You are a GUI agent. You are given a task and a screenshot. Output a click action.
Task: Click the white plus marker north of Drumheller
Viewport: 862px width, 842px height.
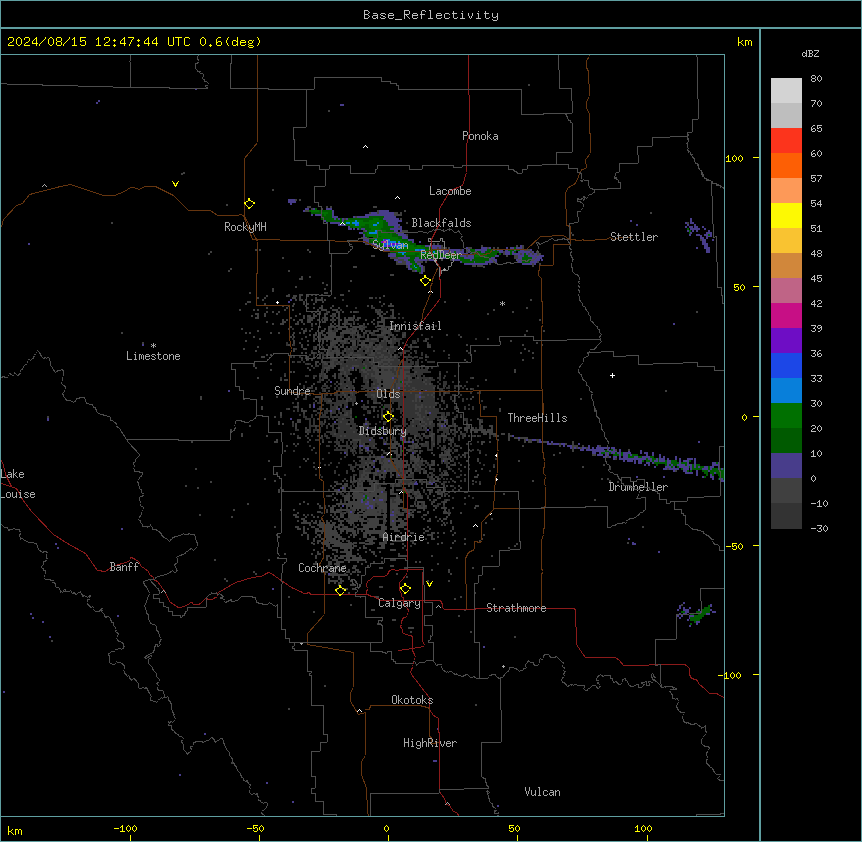(x=612, y=375)
